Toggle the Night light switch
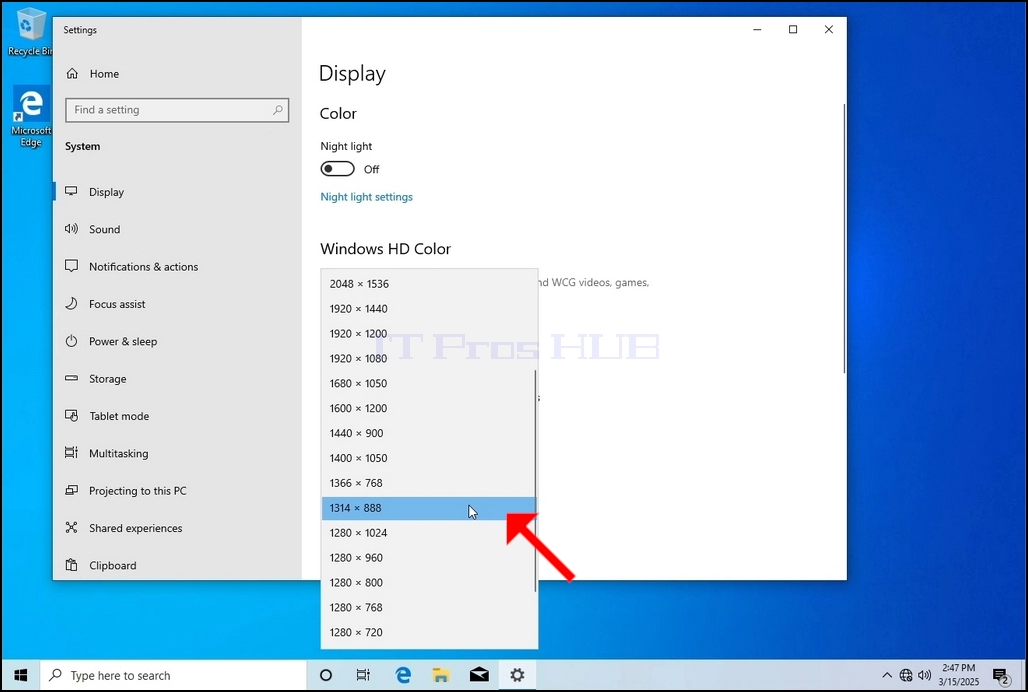 pyautogui.click(x=338, y=169)
